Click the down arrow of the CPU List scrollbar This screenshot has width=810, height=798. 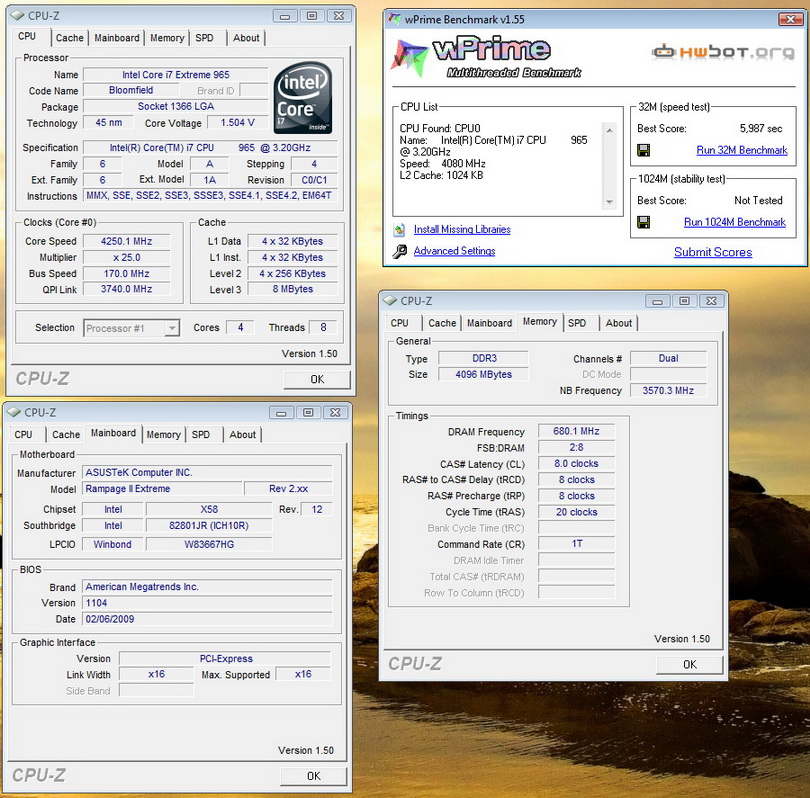(x=610, y=202)
